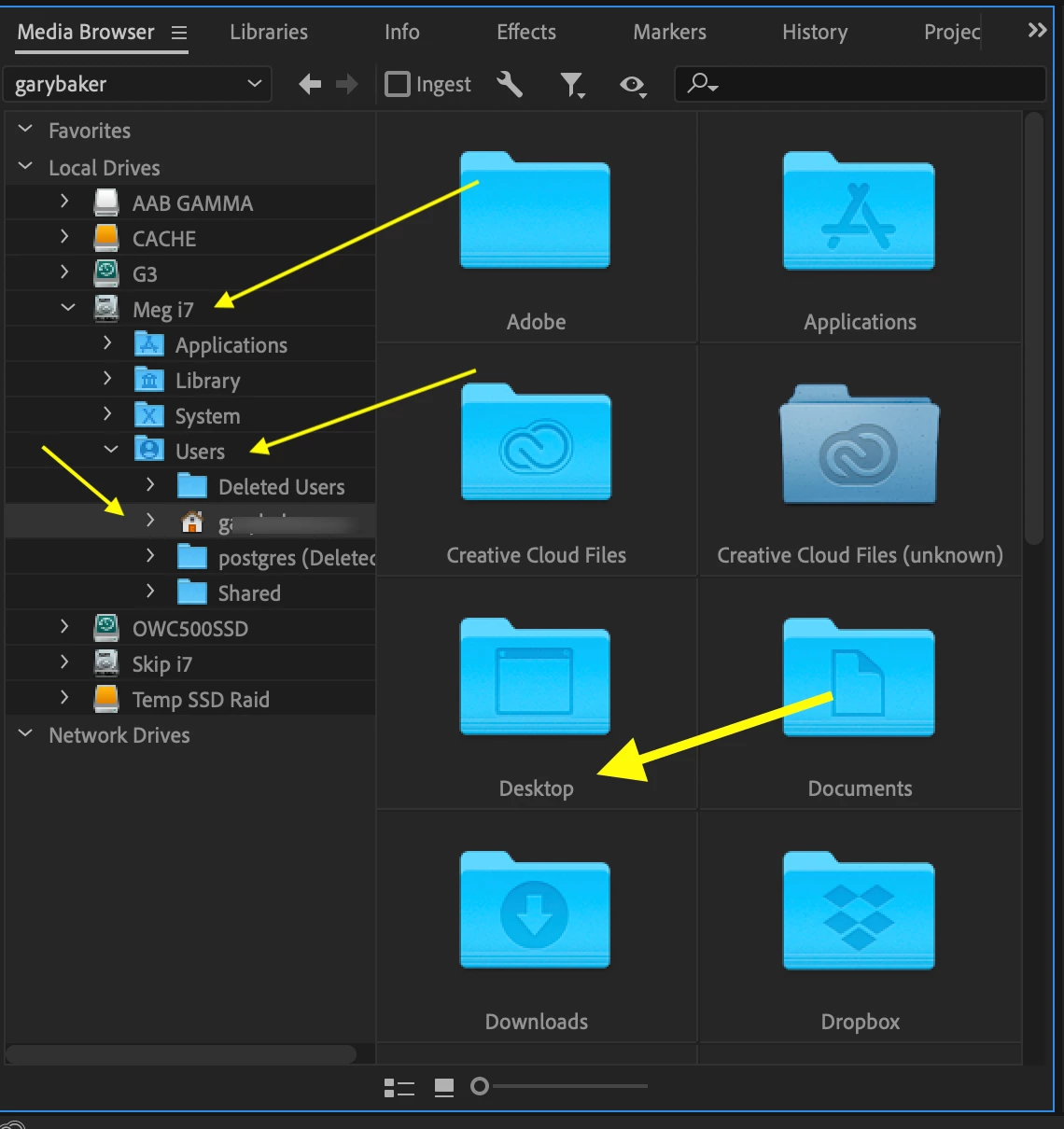This screenshot has height=1129, width=1064.
Task: Open the Dropbox folder thumbnail
Action: click(x=859, y=910)
